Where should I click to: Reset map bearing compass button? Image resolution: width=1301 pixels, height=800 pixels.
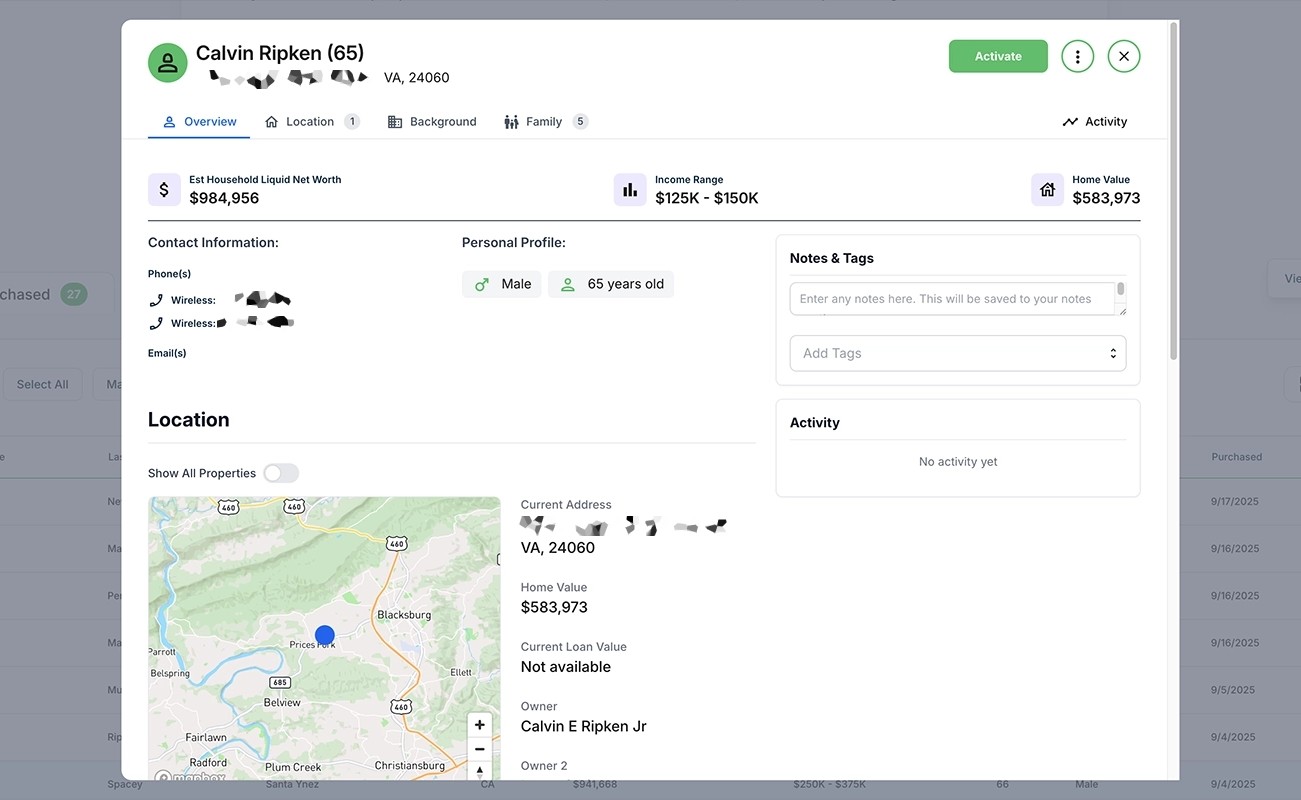click(x=480, y=771)
